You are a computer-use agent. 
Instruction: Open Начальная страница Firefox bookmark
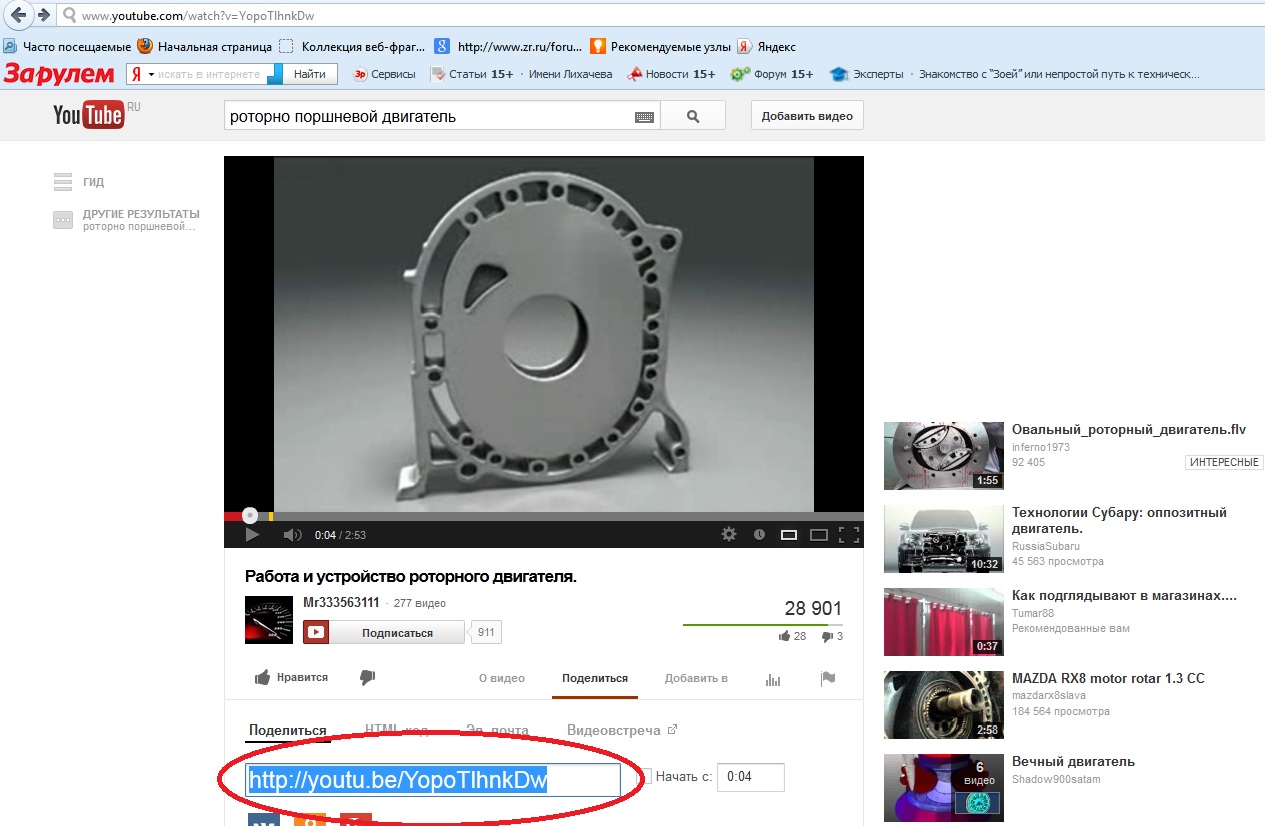pyautogui.click(x=204, y=46)
